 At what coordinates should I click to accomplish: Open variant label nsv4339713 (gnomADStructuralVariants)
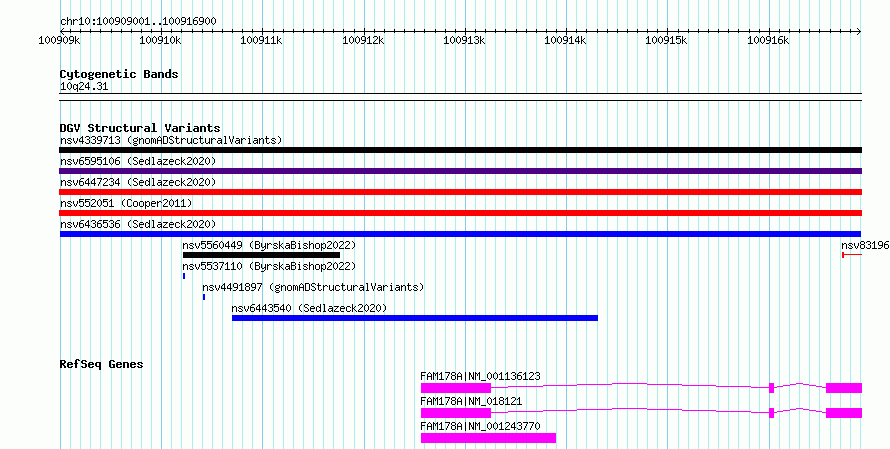click(x=171, y=140)
